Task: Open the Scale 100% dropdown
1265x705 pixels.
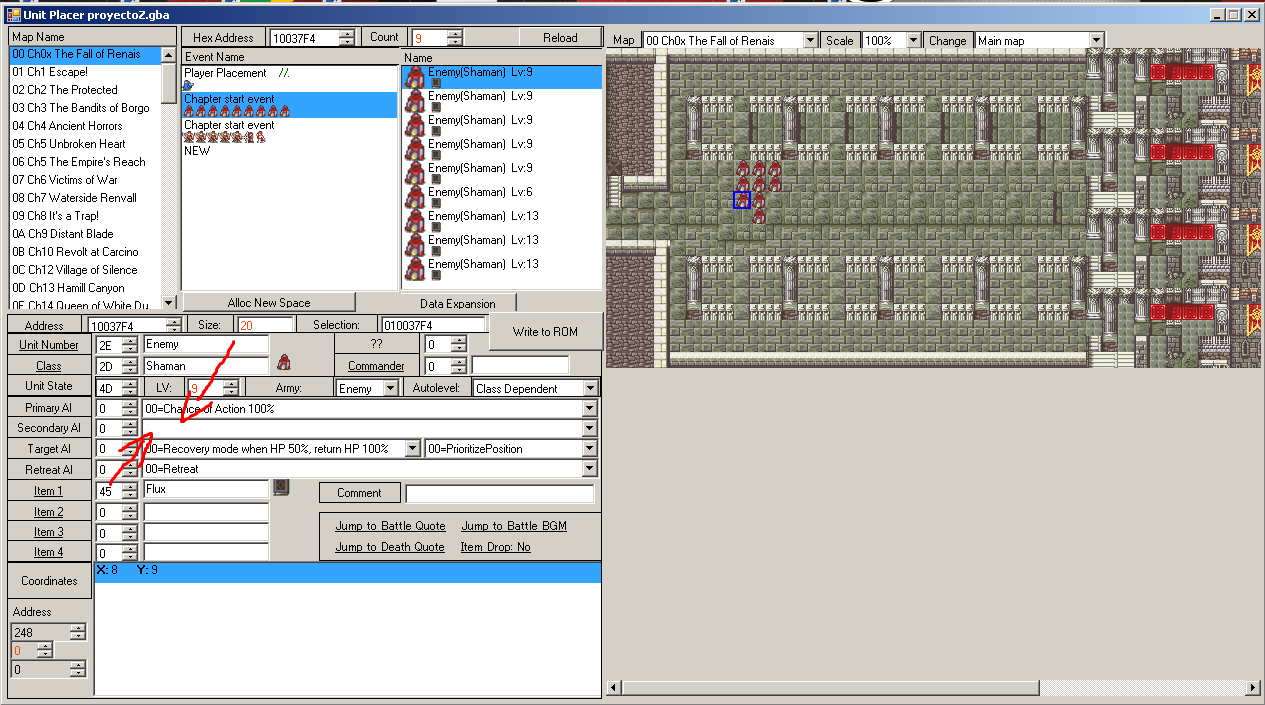Action: pyautogui.click(x=912, y=40)
